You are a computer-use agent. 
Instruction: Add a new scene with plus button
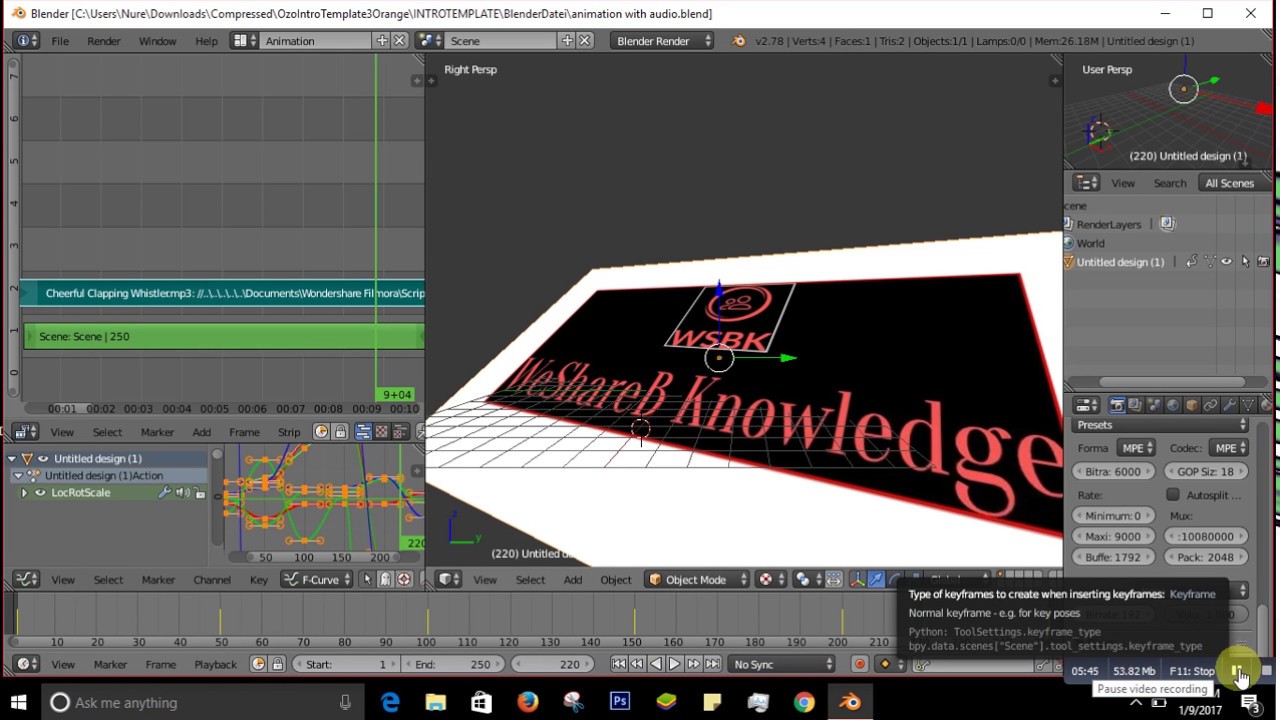(567, 41)
